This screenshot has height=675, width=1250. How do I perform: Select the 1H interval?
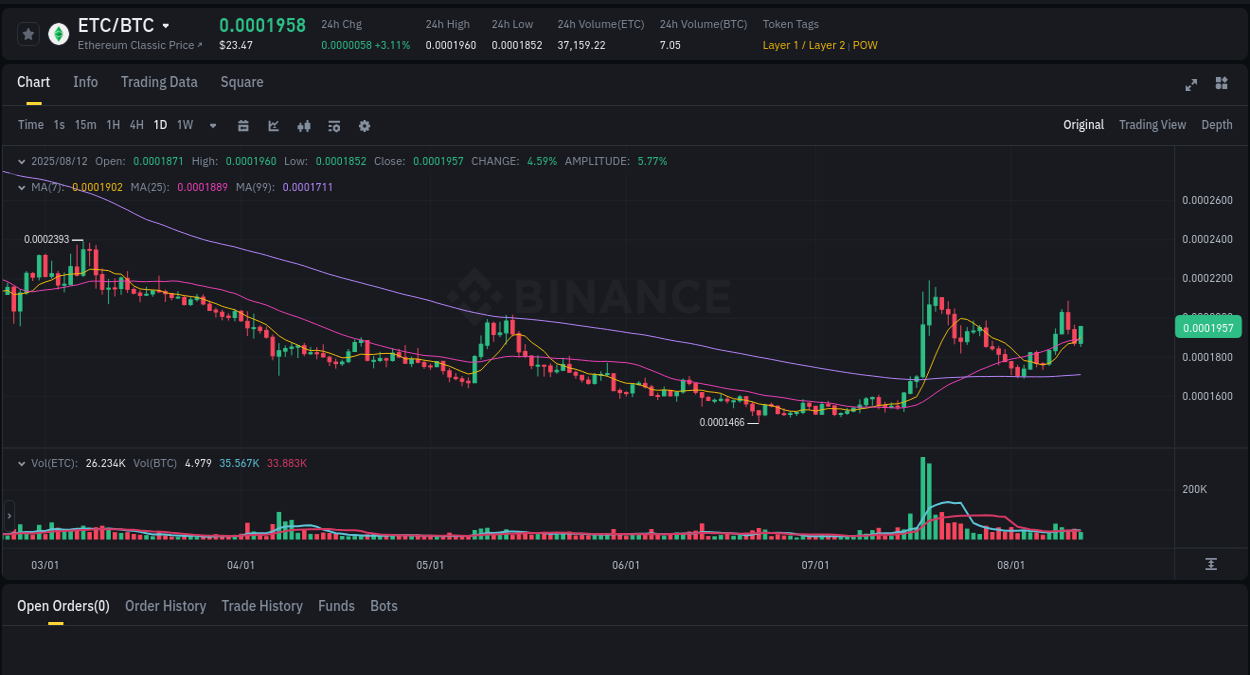point(113,125)
